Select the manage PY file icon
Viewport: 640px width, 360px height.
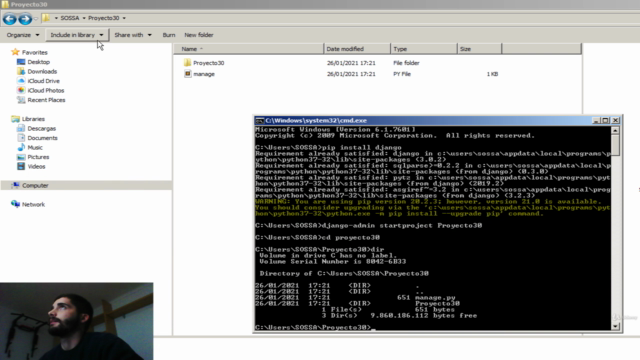click(187, 73)
